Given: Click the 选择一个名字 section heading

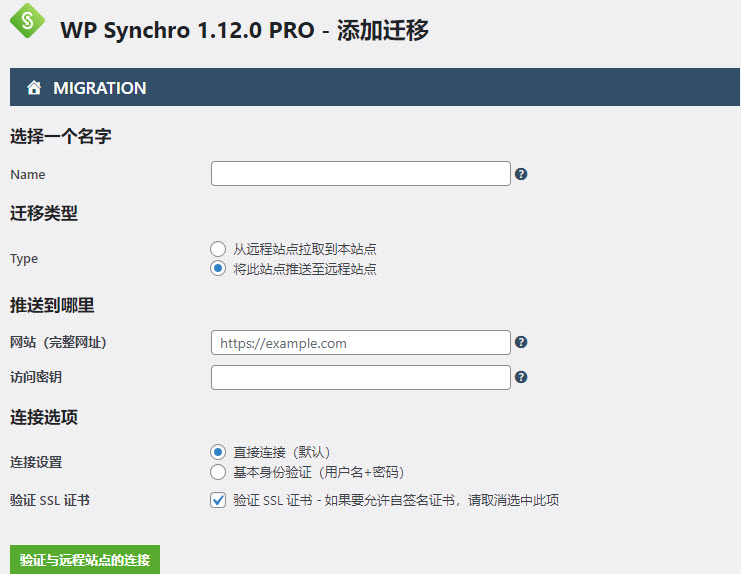Looking at the screenshot, I should (60, 136).
